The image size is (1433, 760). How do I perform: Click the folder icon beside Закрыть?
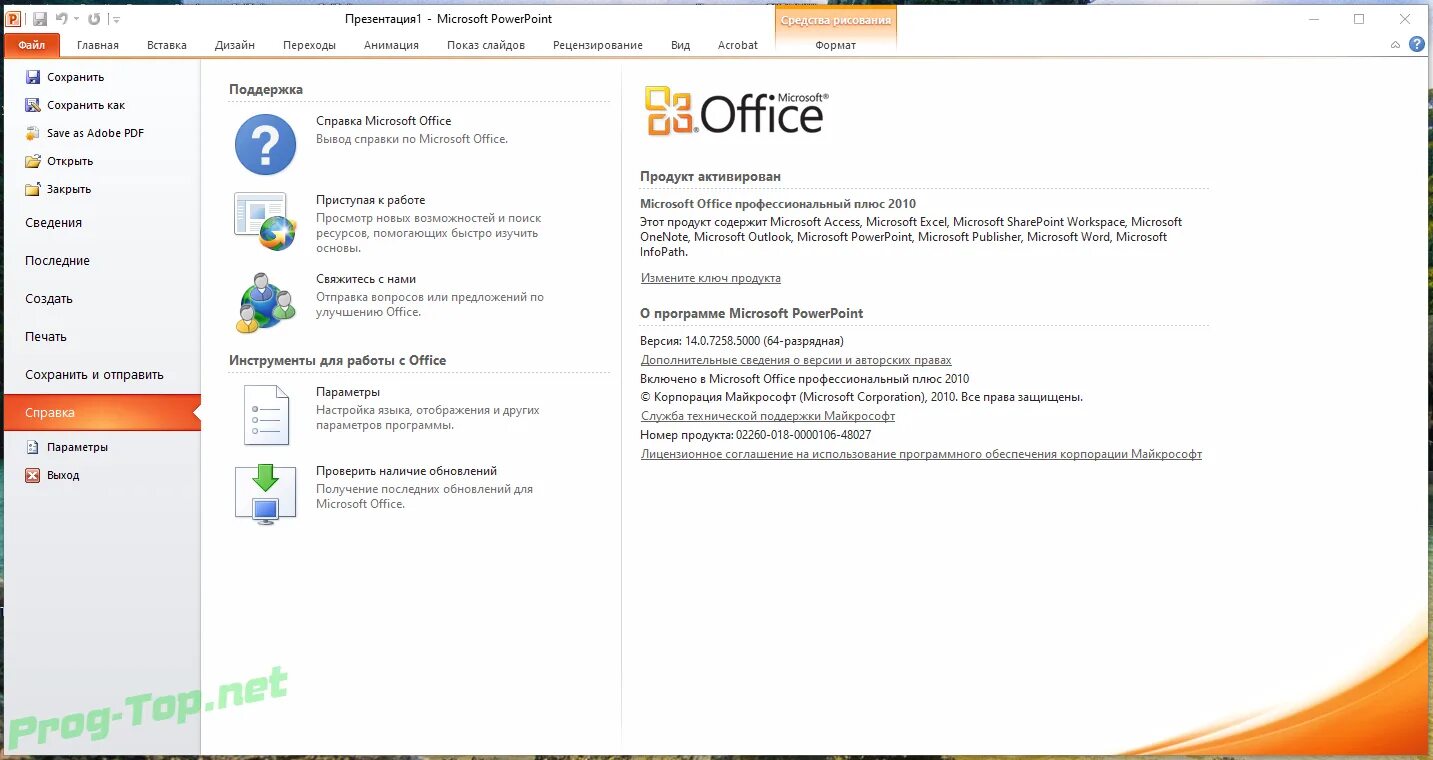point(33,189)
